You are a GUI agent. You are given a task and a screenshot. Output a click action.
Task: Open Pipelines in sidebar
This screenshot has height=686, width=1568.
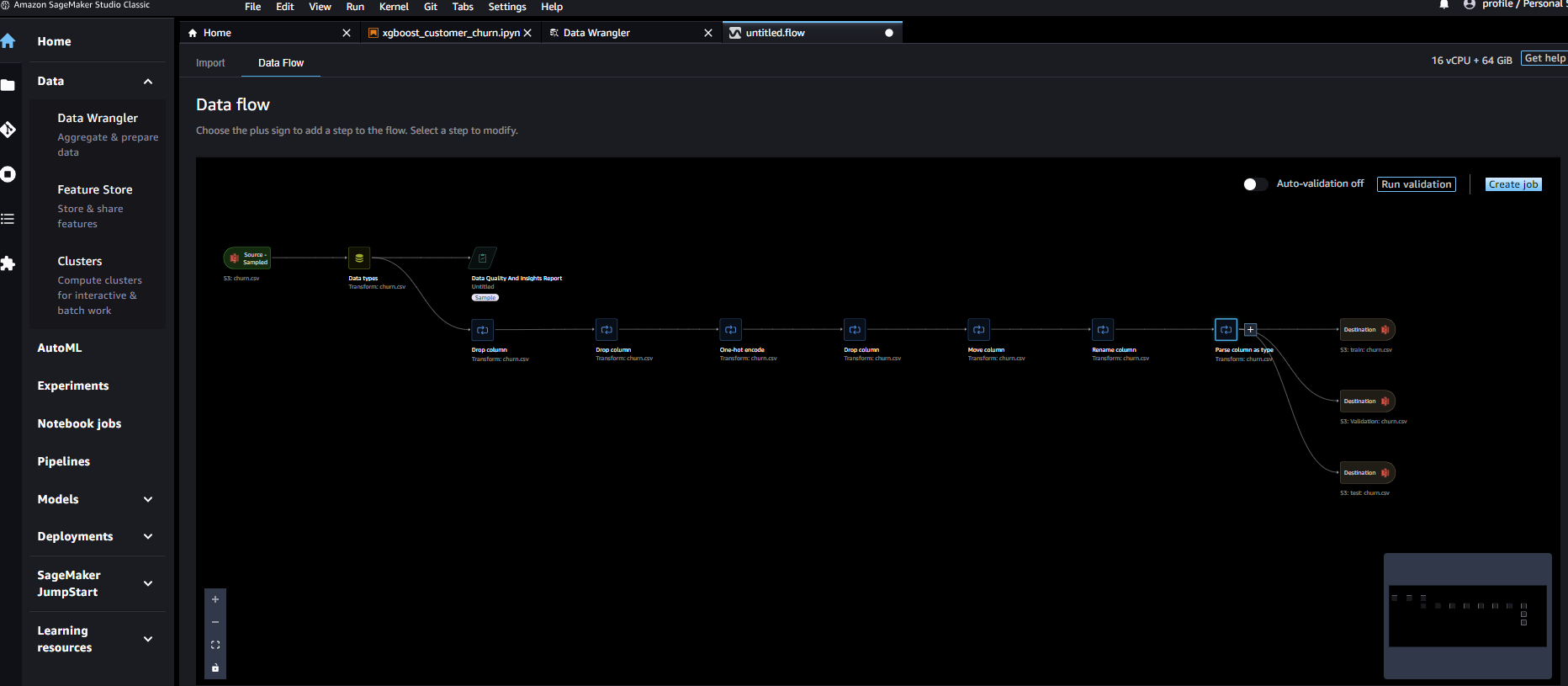(64, 461)
